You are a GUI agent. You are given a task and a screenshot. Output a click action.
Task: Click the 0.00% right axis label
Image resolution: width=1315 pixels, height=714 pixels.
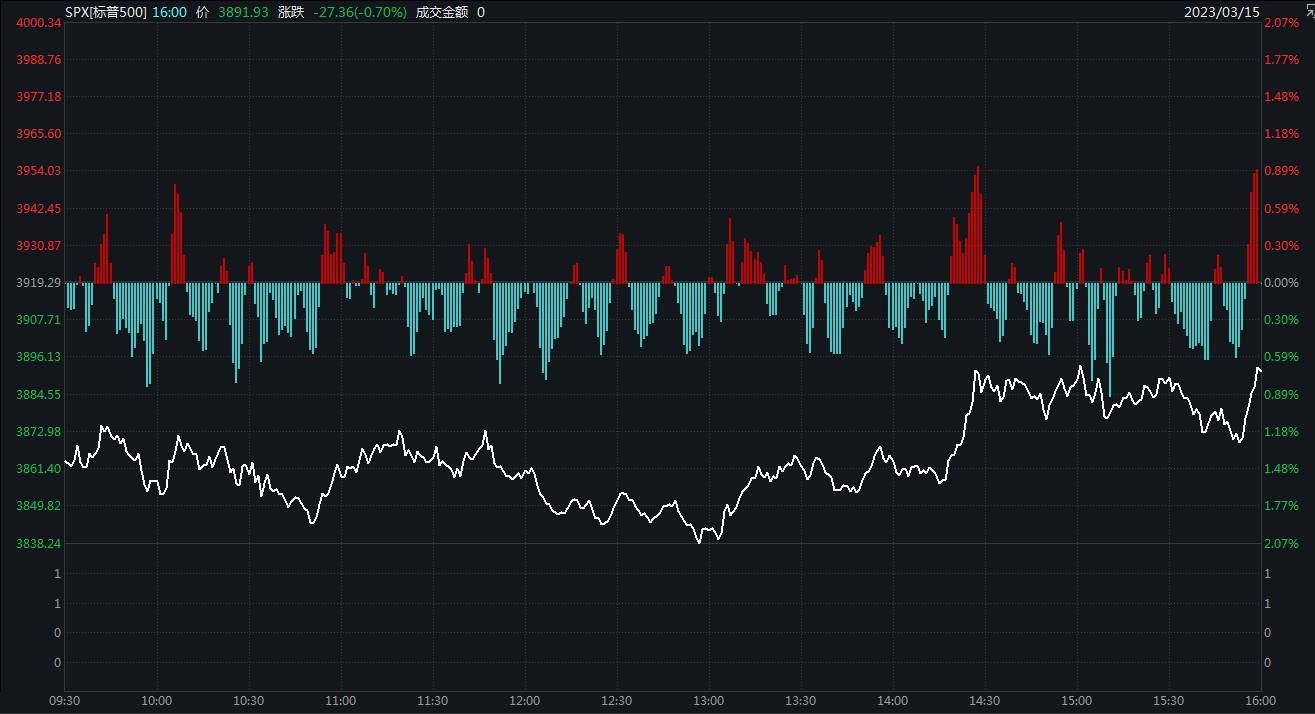coord(1282,283)
